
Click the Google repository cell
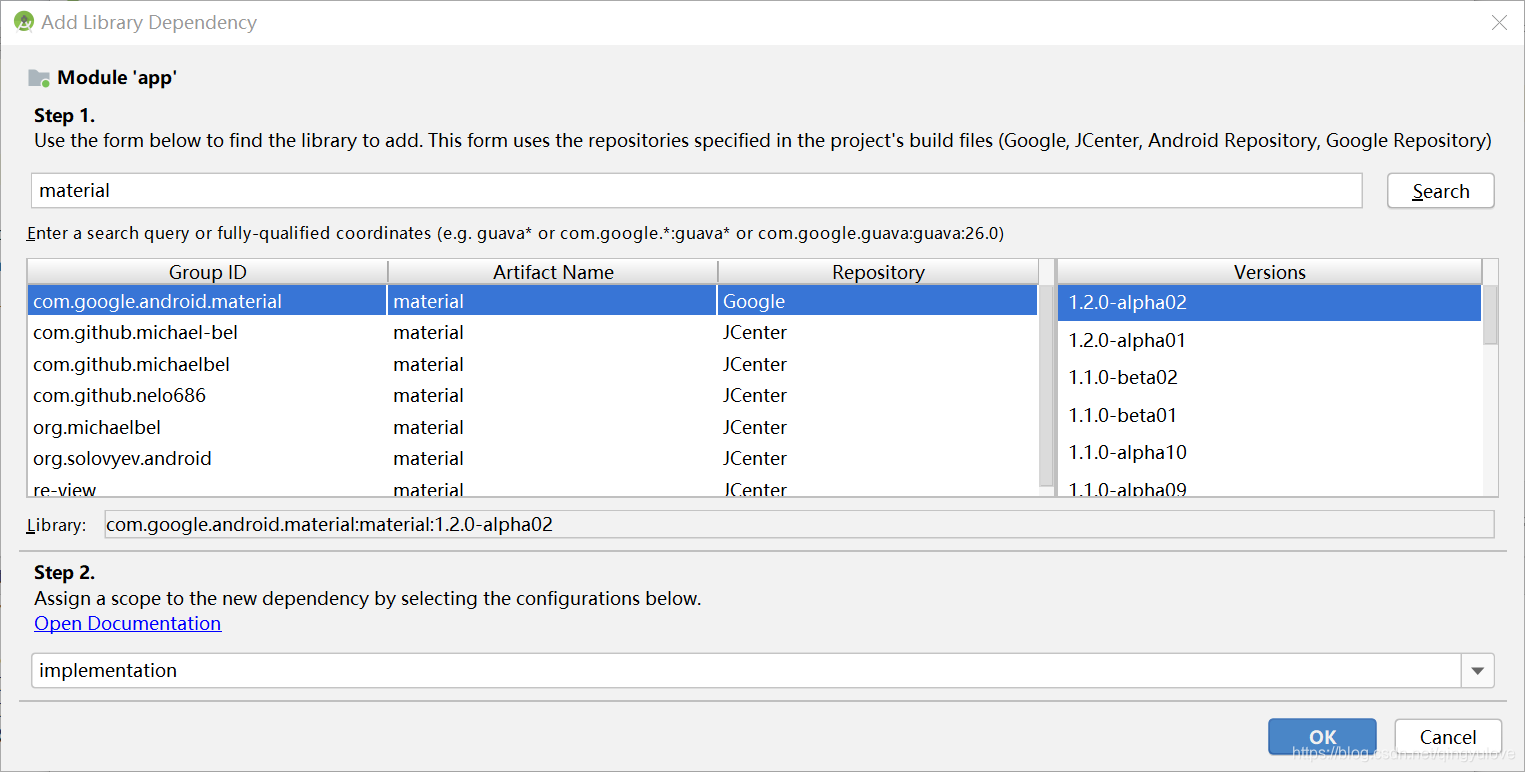(x=878, y=301)
